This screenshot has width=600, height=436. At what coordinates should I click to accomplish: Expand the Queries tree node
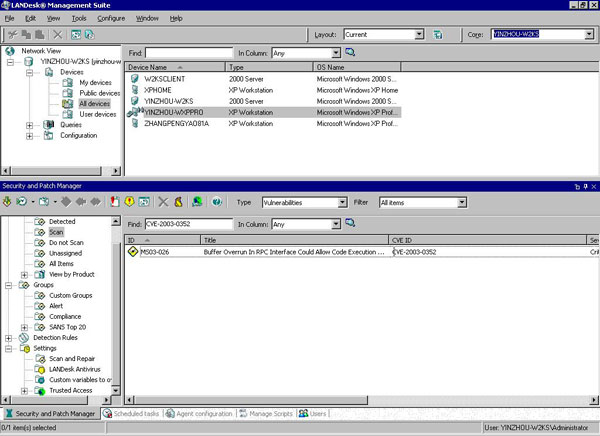click(x=30, y=125)
